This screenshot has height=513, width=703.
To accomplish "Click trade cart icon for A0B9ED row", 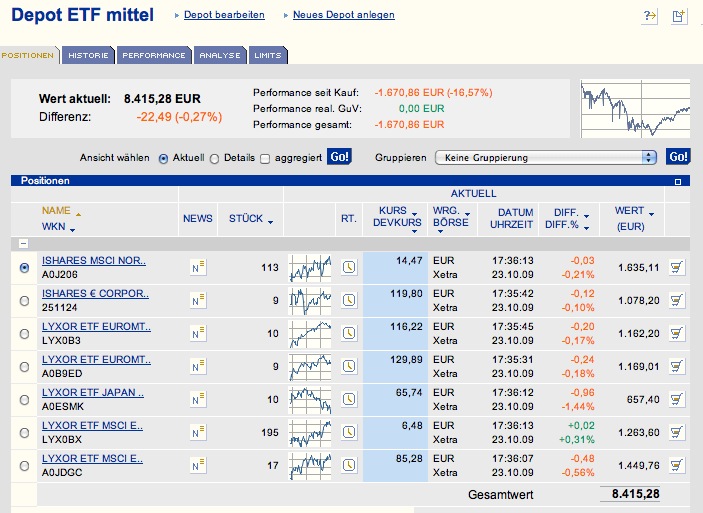I will (677, 366).
